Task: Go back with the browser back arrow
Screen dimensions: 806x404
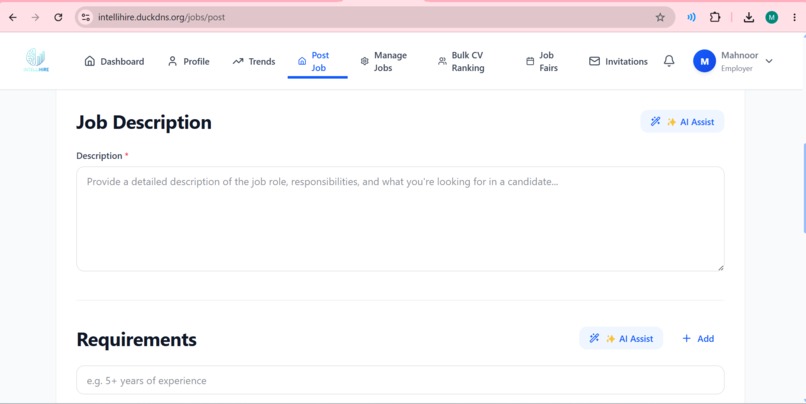Action: point(13,17)
